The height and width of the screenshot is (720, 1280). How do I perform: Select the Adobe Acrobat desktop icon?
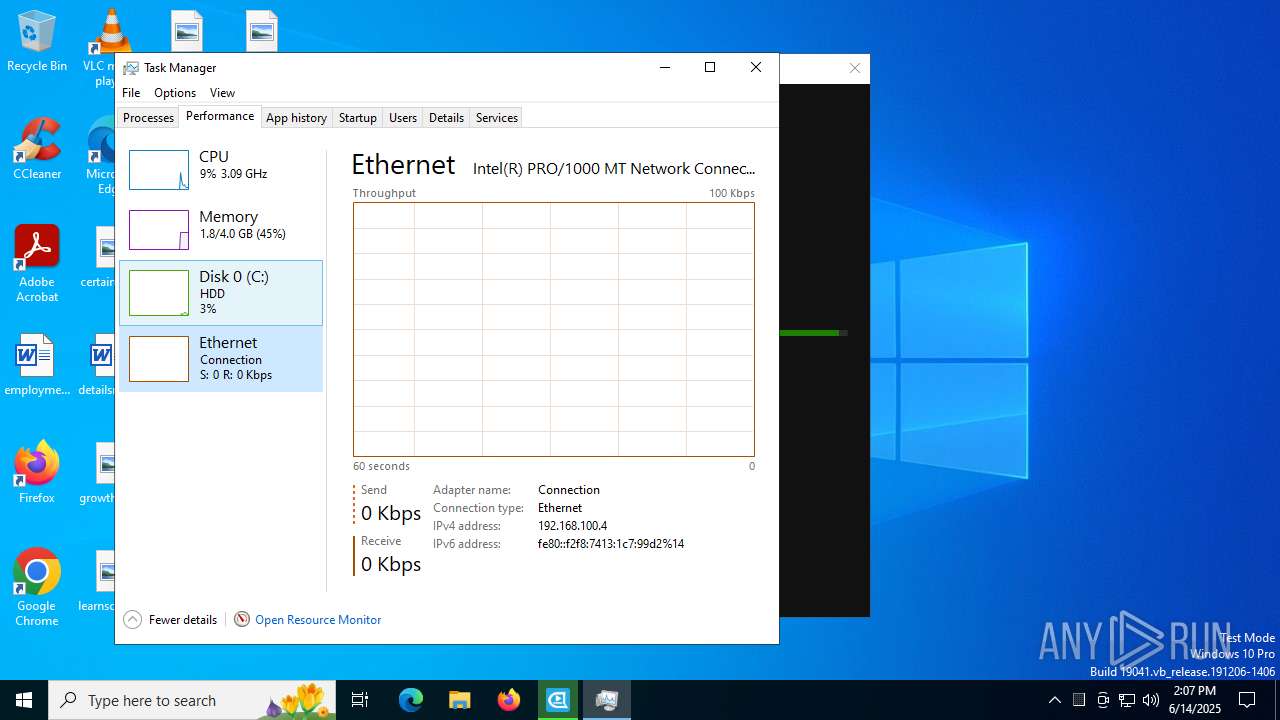37,264
